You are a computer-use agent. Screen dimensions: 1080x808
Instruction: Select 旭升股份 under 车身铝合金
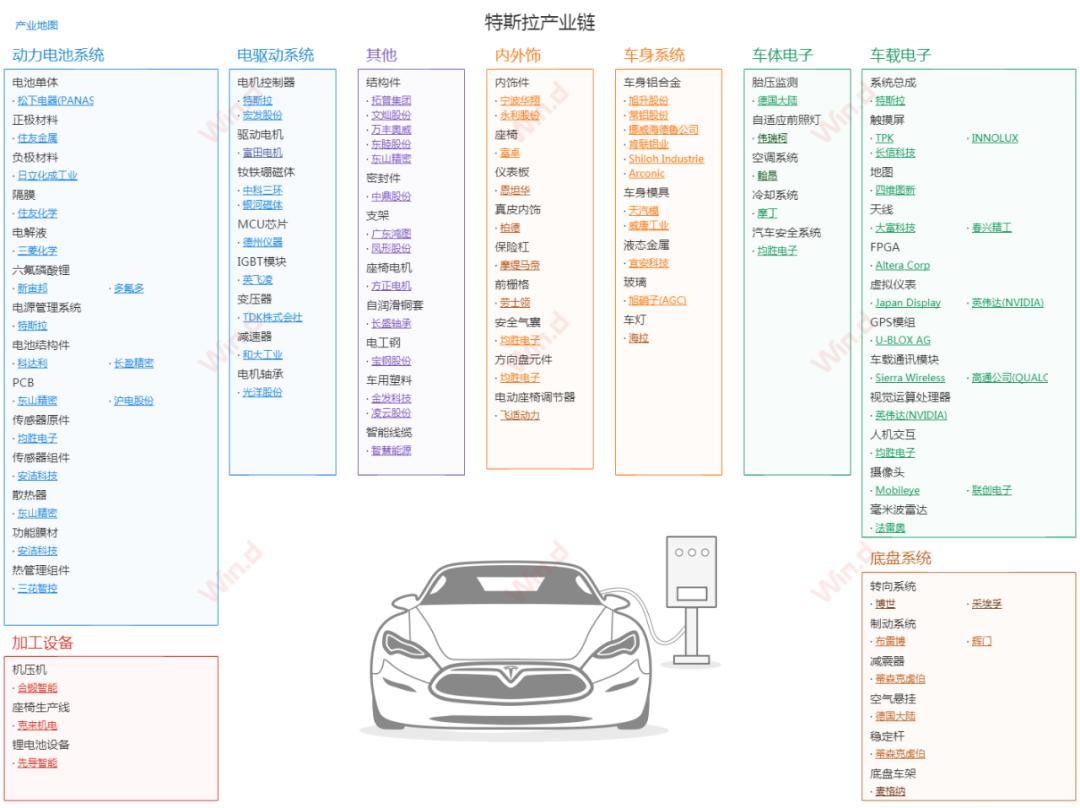[x=649, y=101]
